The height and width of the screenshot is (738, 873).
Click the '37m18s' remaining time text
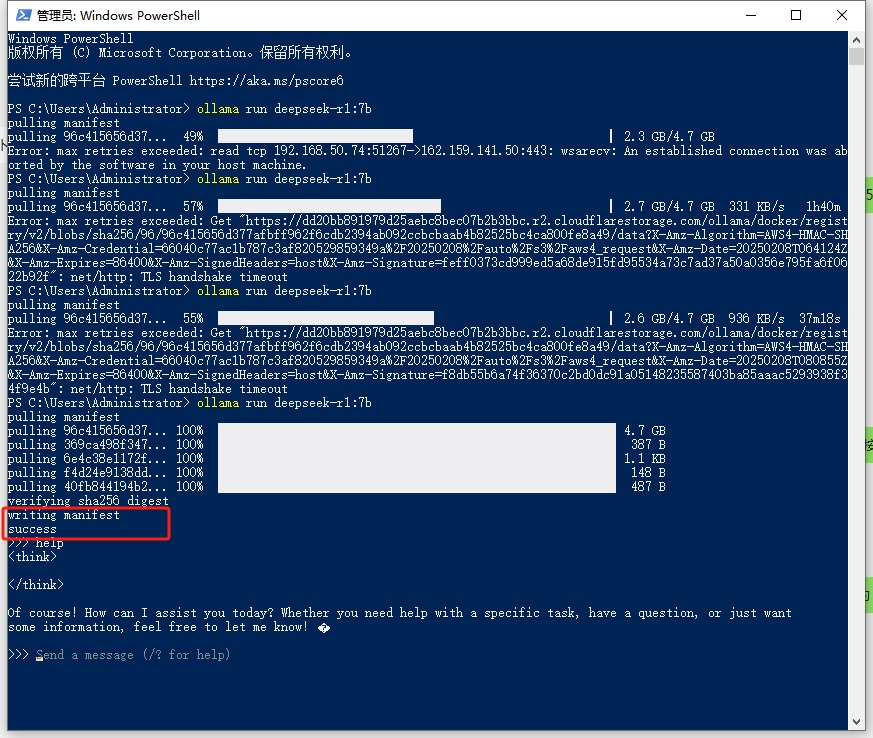coord(820,318)
